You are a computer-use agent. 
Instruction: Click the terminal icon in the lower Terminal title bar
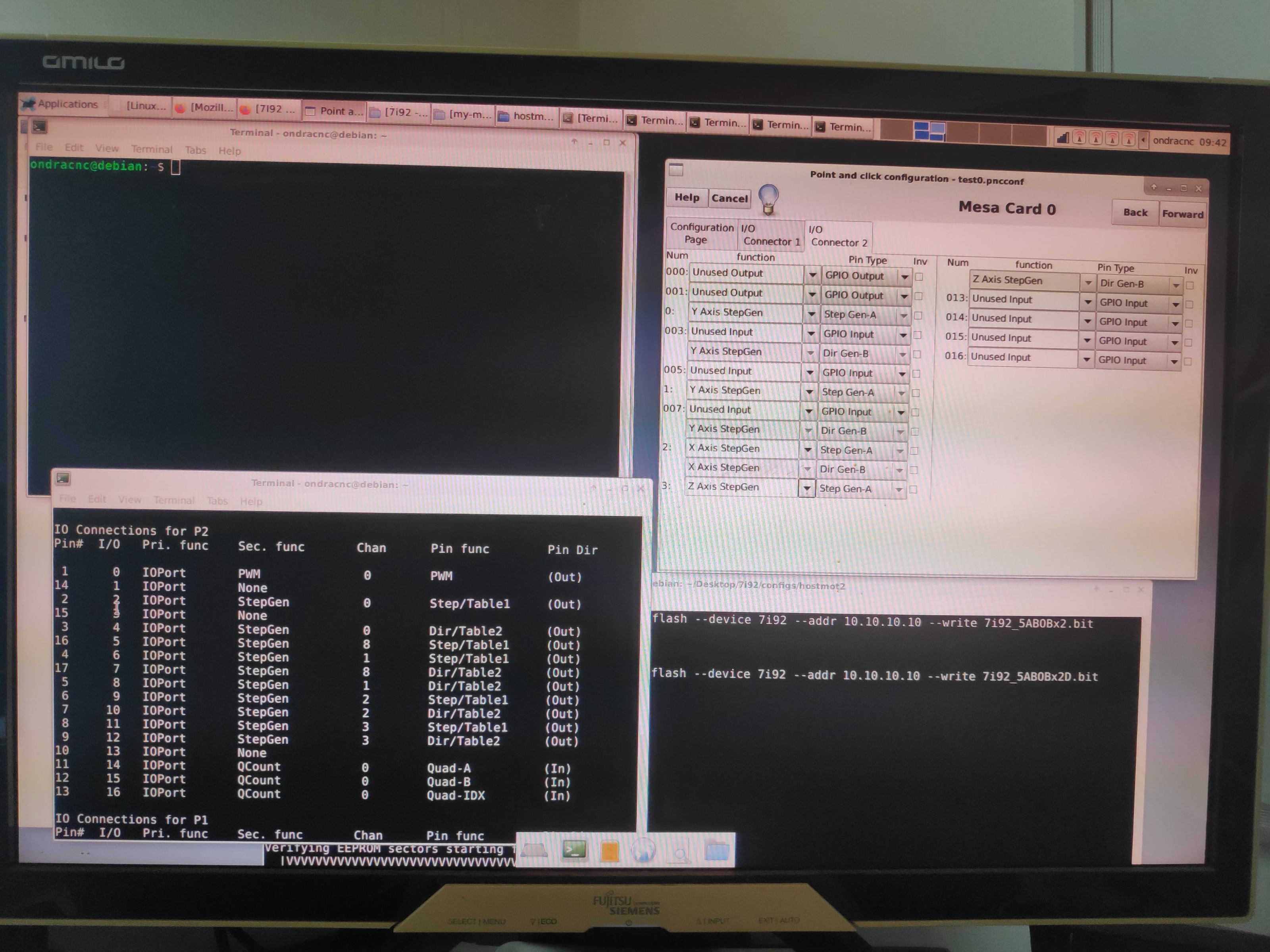coord(63,478)
